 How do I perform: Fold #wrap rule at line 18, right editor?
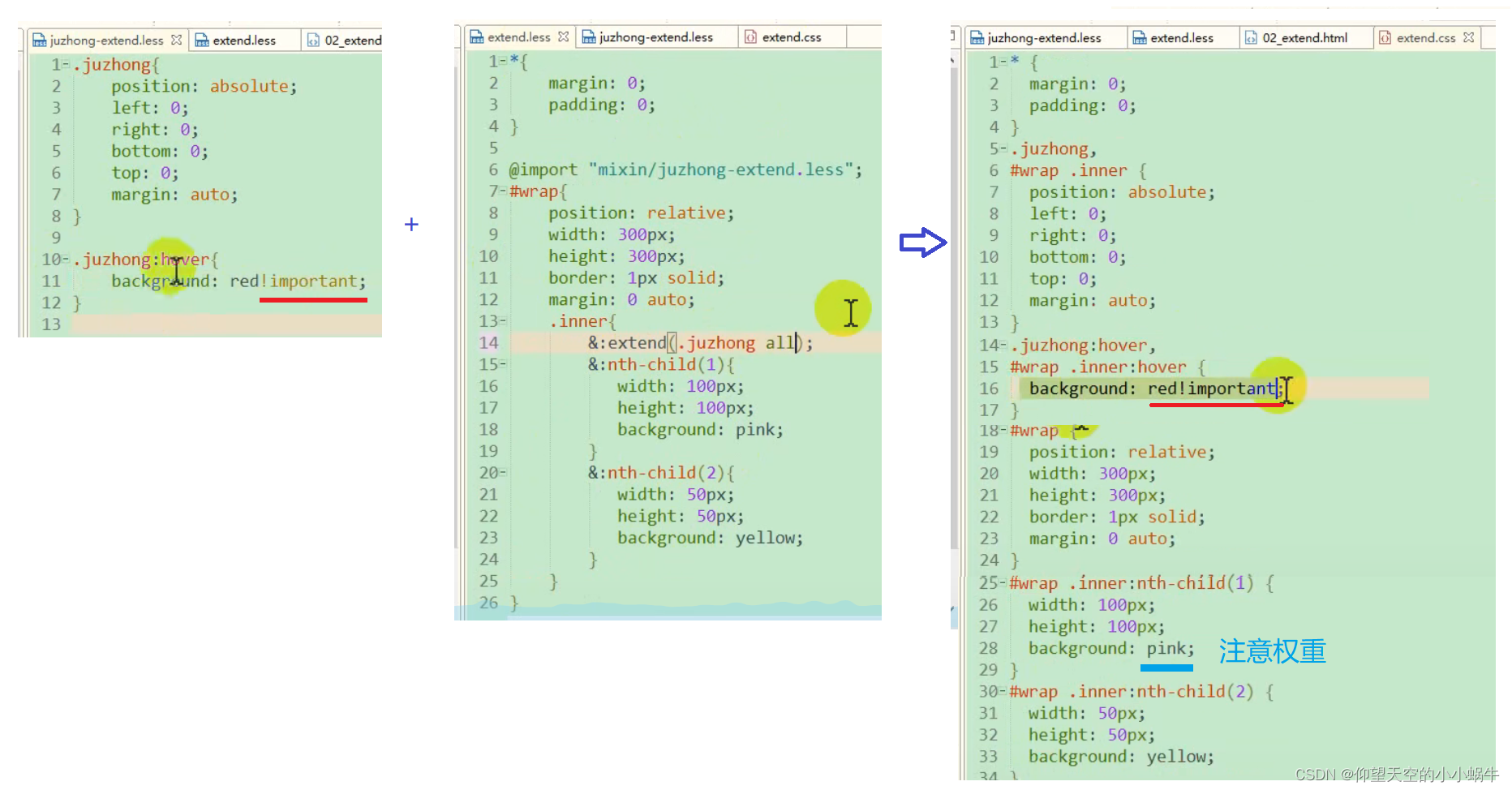pos(1003,430)
